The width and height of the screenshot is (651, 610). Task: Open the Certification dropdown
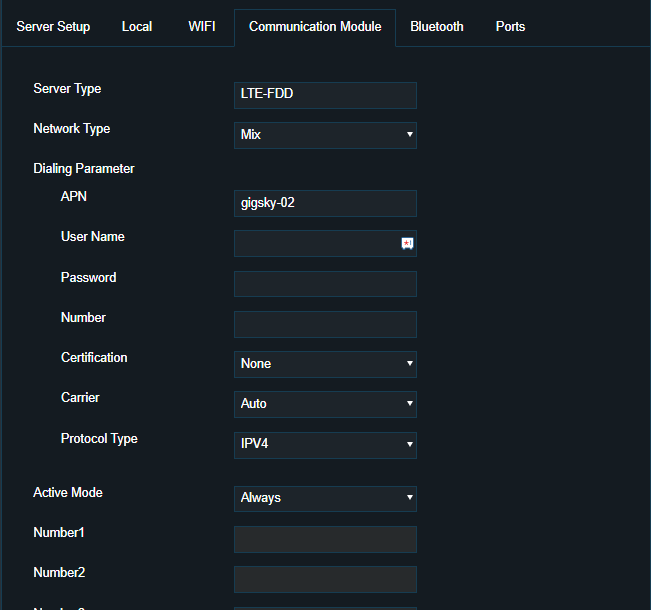click(x=325, y=364)
